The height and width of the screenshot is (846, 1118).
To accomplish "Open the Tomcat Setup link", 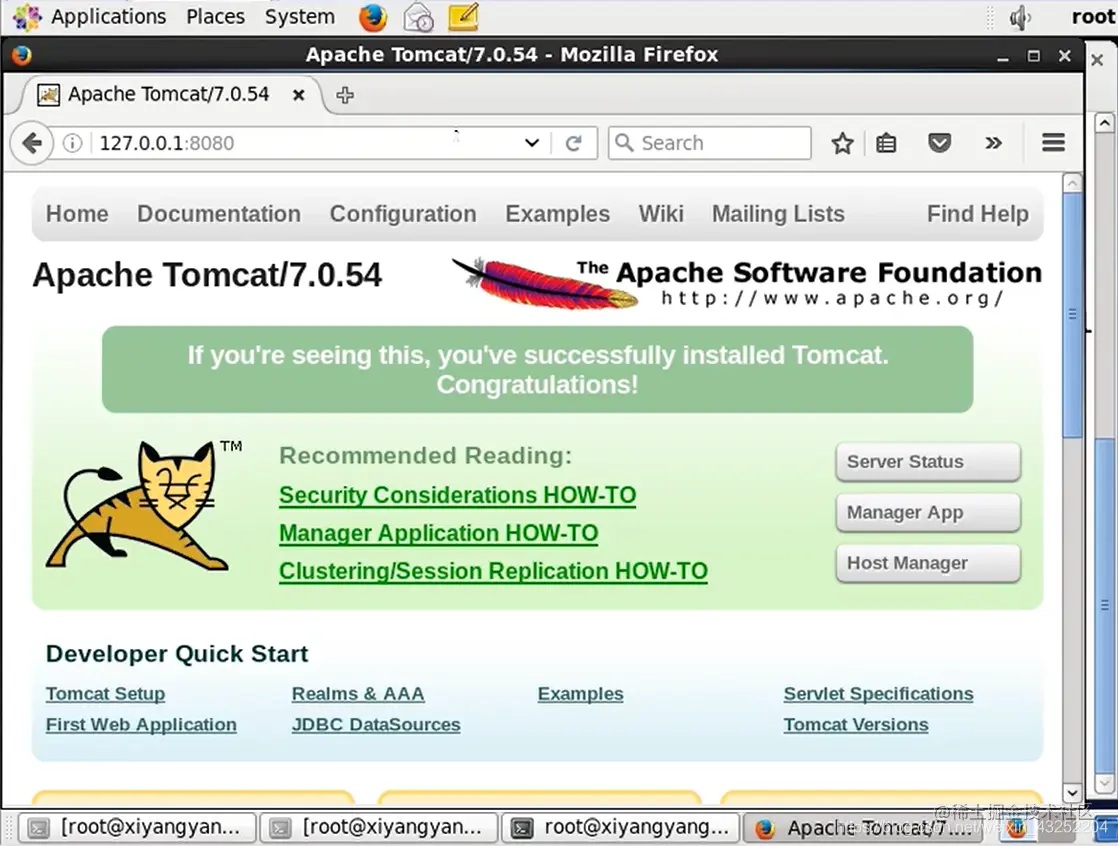I will pyautogui.click(x=106, y=693).
